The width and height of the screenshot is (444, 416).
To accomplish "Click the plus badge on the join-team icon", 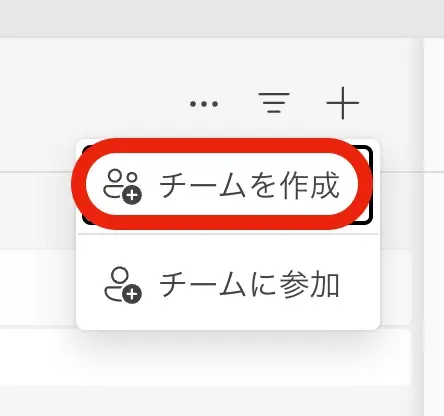I will pyautogui.click(x=132, y=294).
